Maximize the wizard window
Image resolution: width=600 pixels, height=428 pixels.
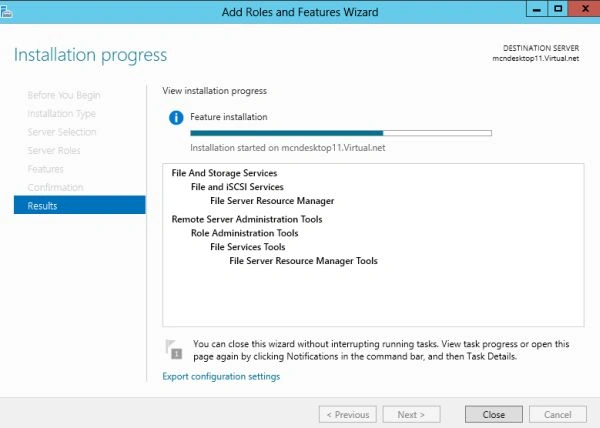[x=558, y=9]
